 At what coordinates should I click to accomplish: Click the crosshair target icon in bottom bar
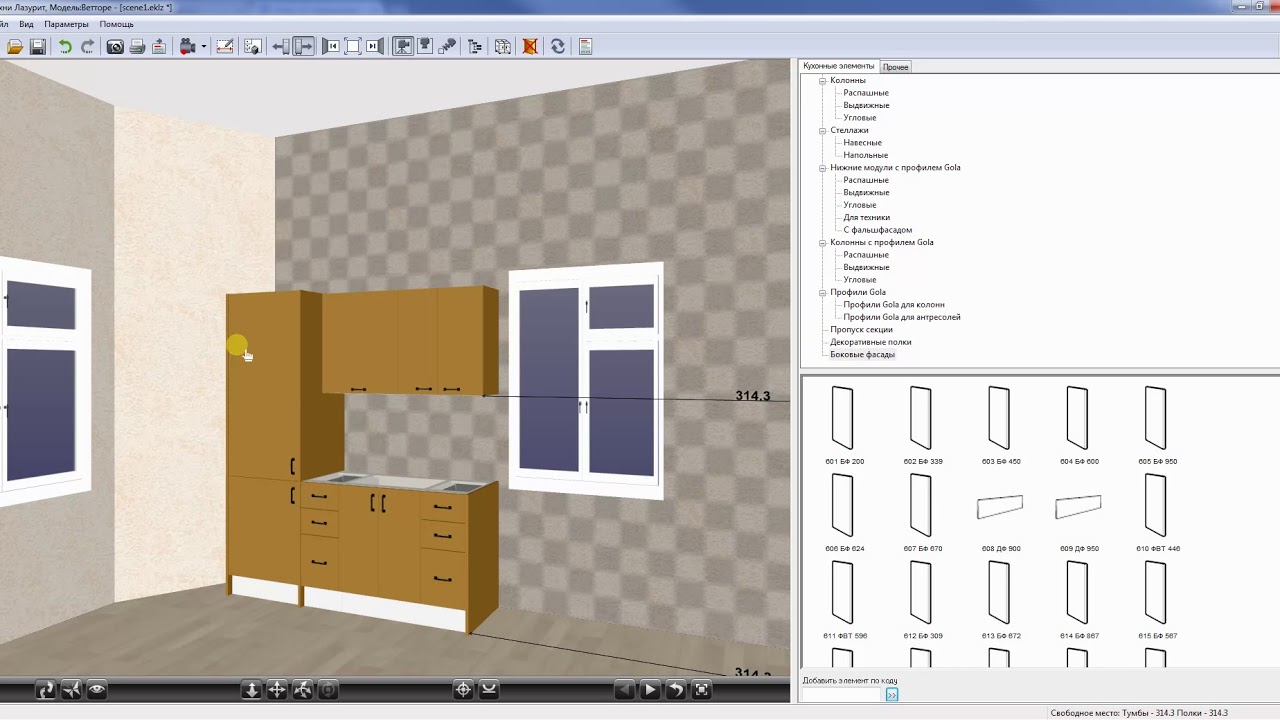(463, 689)
